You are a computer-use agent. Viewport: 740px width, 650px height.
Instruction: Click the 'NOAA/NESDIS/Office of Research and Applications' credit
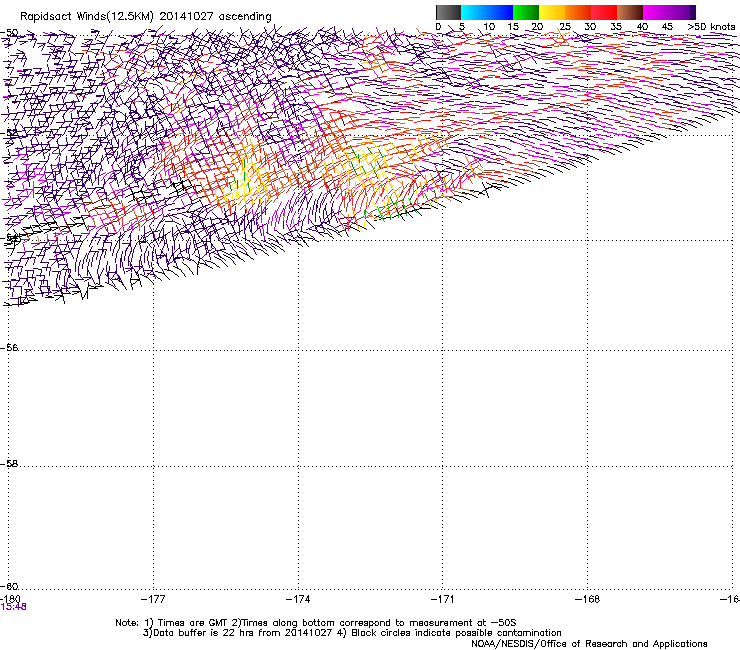coord(589,644)
